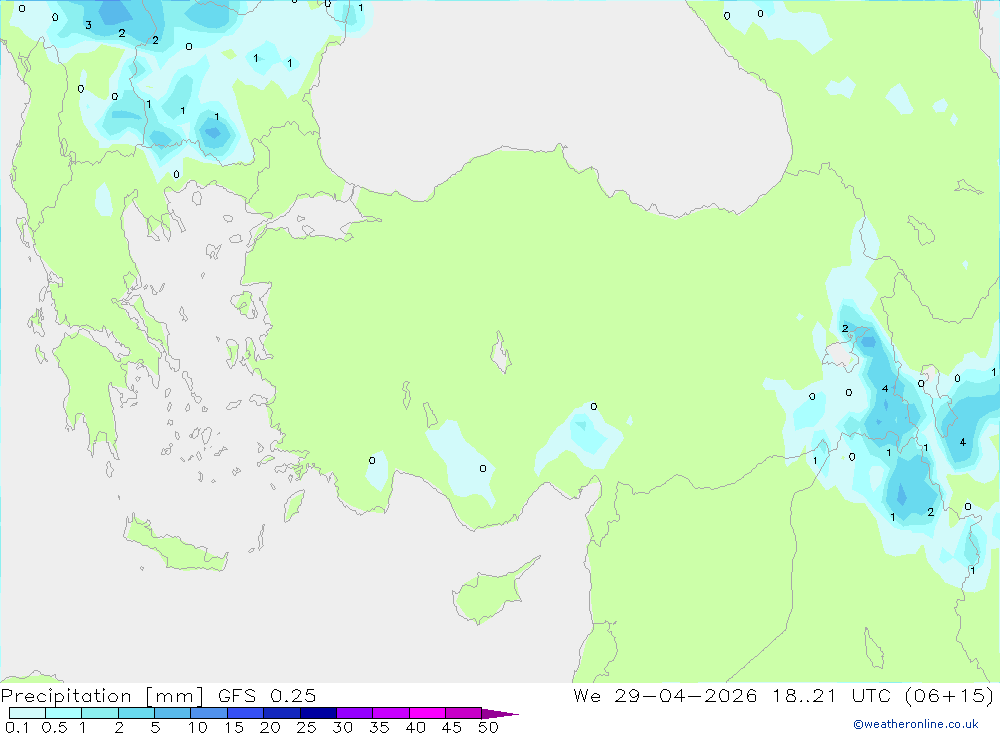The height and width of the screenshot is (733, 1000).
Task: Click the 'GFS 0.25' model label
Action: 267,696
